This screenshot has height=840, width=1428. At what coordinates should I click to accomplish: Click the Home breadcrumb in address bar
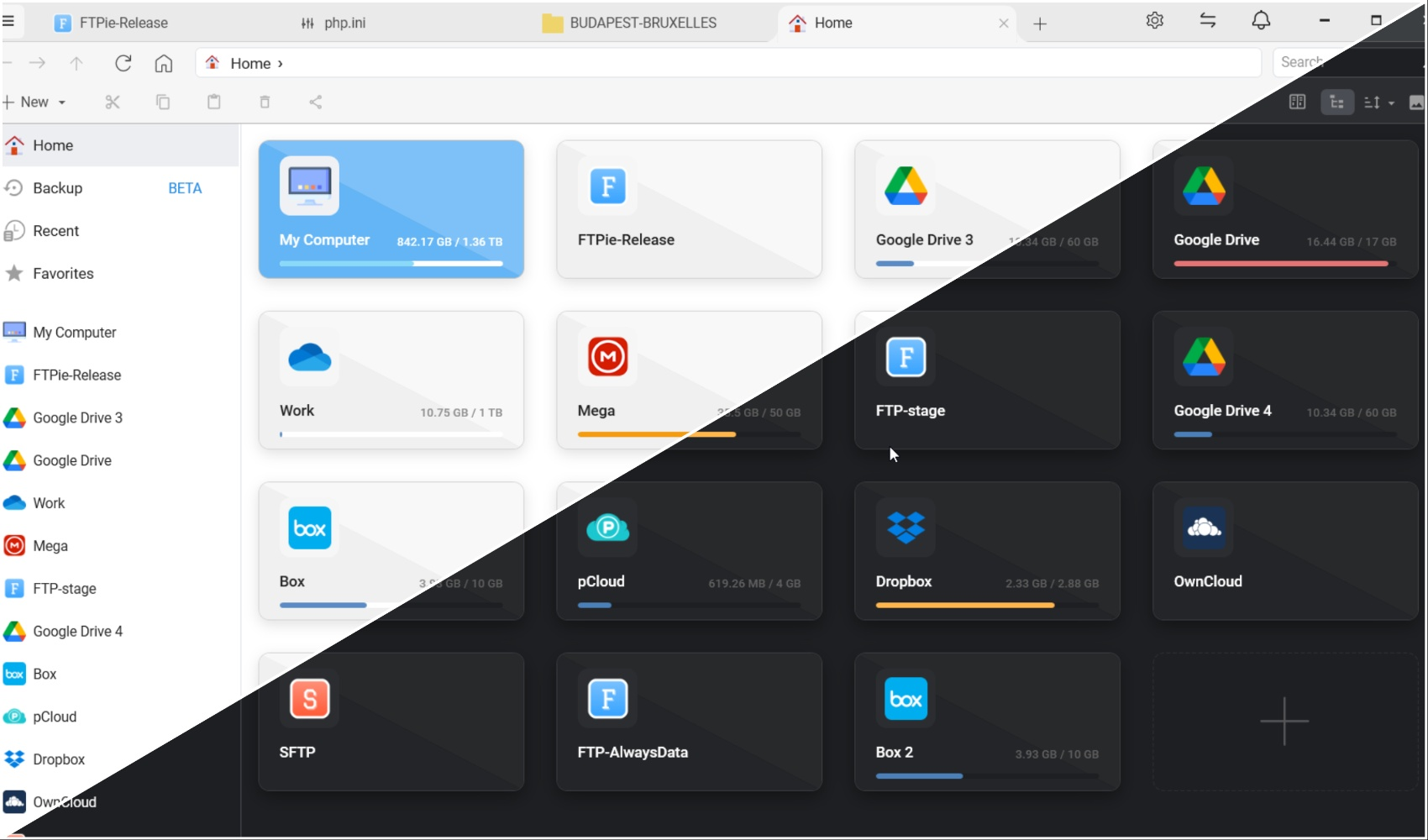pyautogui.click(x=250, y=63)
